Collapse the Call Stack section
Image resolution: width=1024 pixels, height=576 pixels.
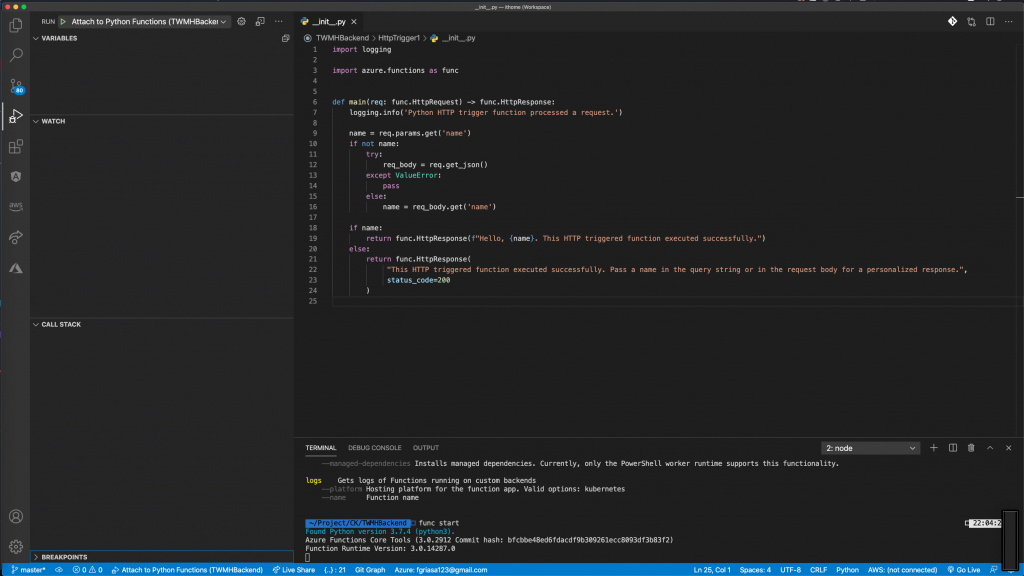pos(61,324)
